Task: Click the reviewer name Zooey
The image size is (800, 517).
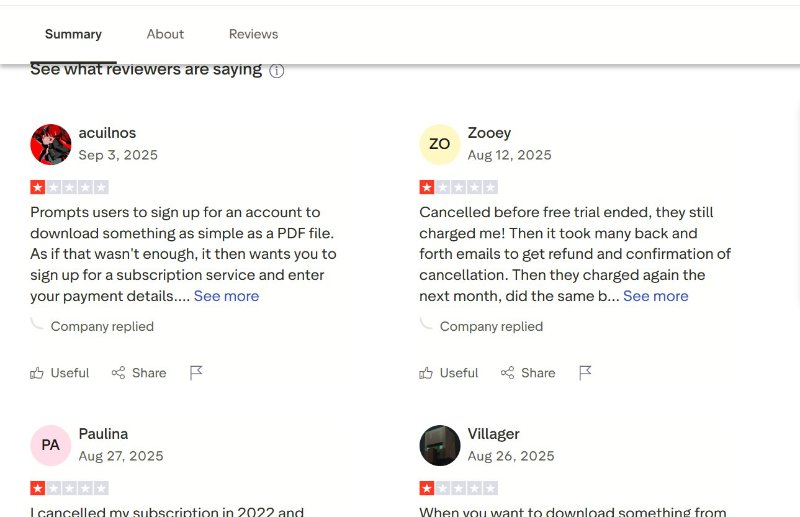Action: click(x=489, y=133)
